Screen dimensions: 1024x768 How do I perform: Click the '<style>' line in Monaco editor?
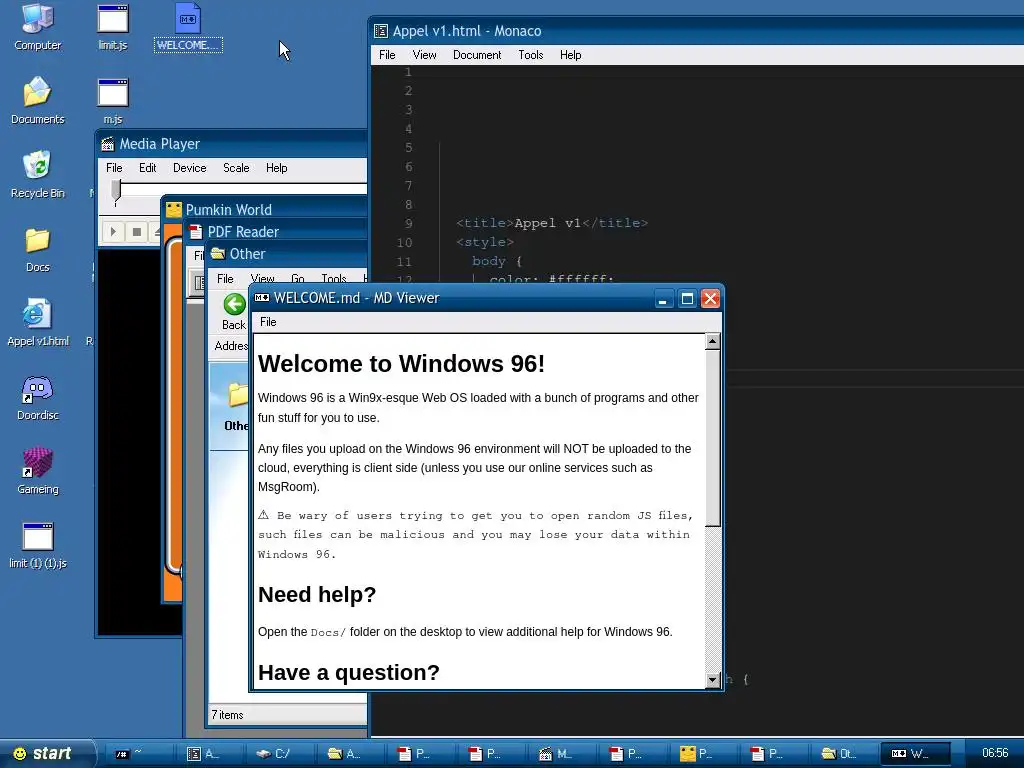point(485,242)
